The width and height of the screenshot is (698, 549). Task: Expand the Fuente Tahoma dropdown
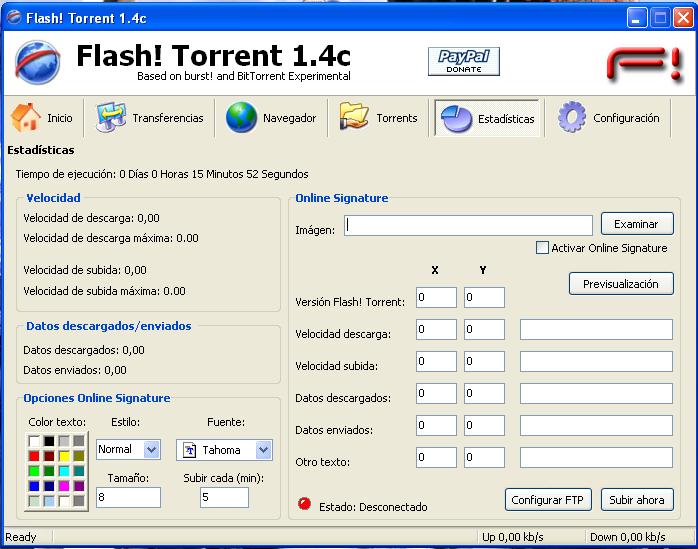click(x=264, y=450)
